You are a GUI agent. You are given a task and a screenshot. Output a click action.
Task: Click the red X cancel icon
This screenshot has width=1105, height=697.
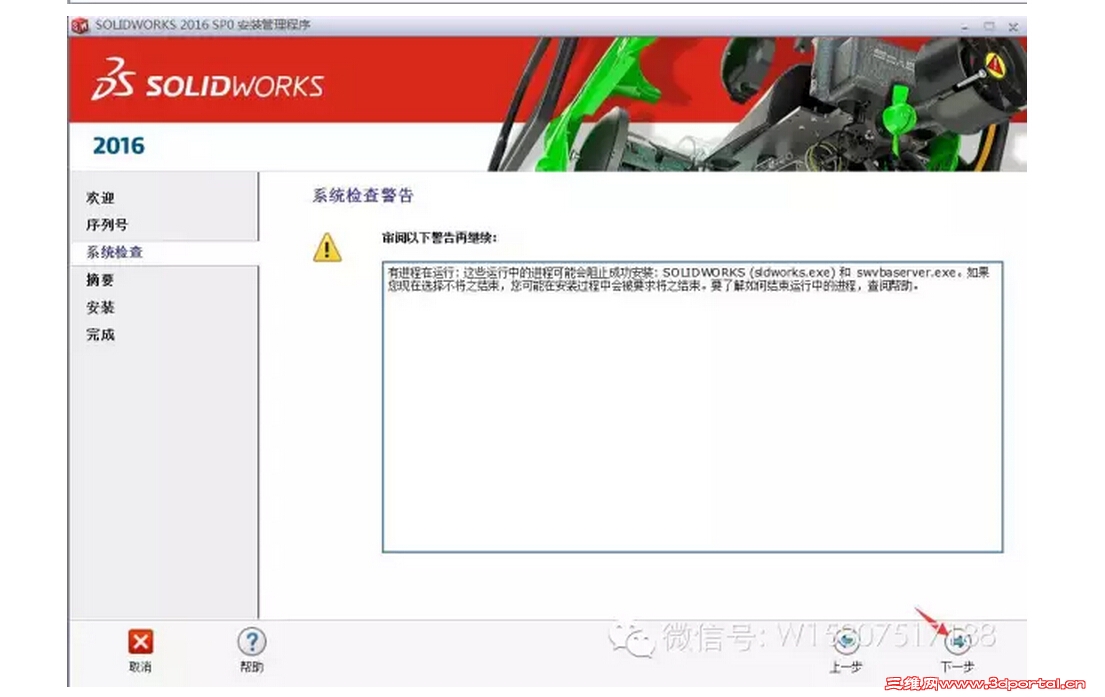pyautogui.click(x=140, y=642)
